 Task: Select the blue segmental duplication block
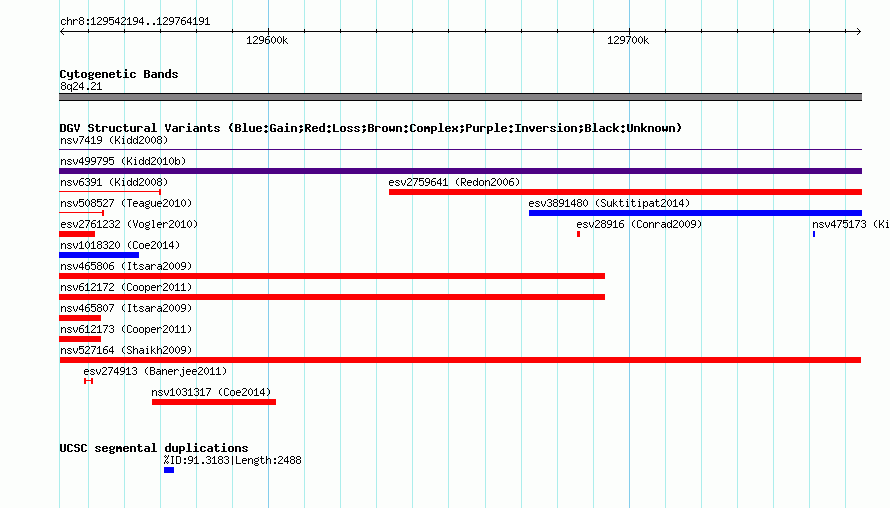(169, 470)
